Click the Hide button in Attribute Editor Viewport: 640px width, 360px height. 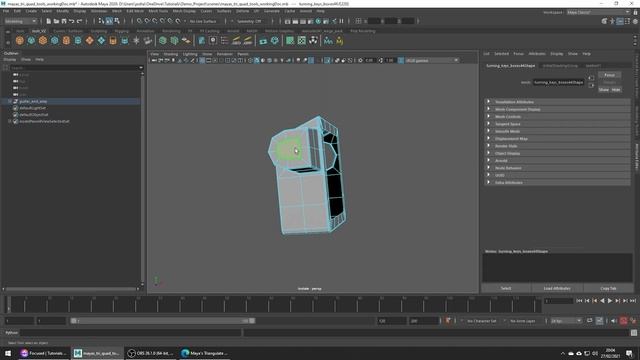tap(616, 89)
